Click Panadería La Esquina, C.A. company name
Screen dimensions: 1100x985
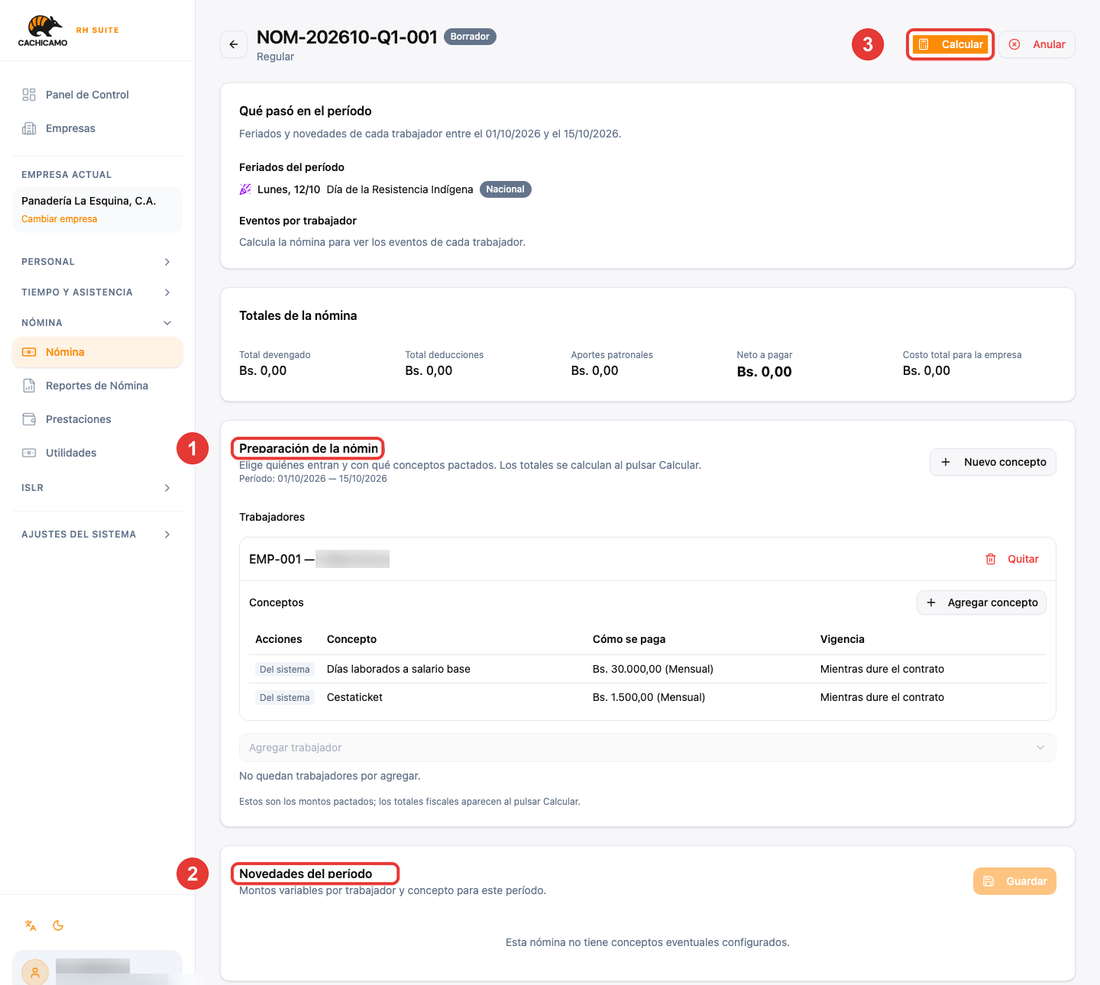click(88, 201)
